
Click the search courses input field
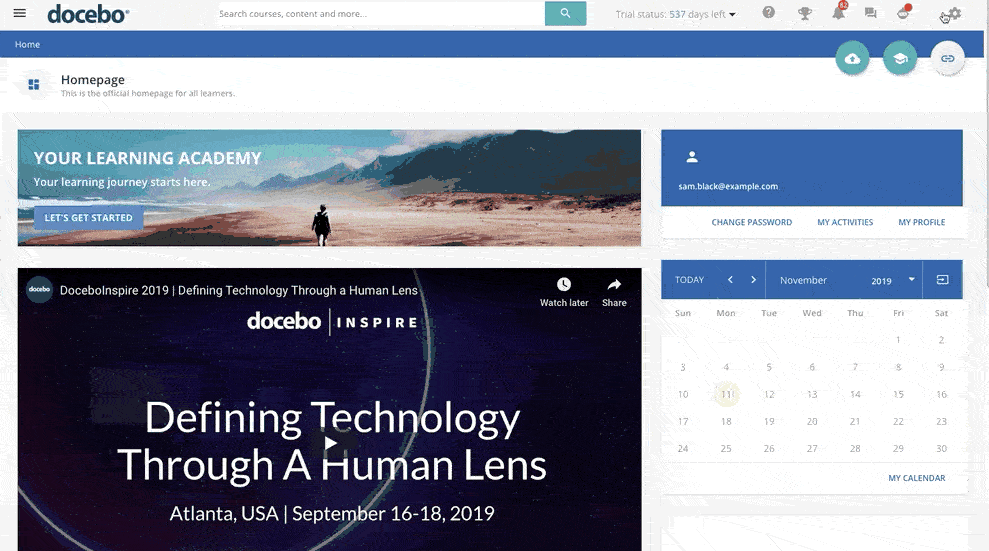click(x=380, y=14)
